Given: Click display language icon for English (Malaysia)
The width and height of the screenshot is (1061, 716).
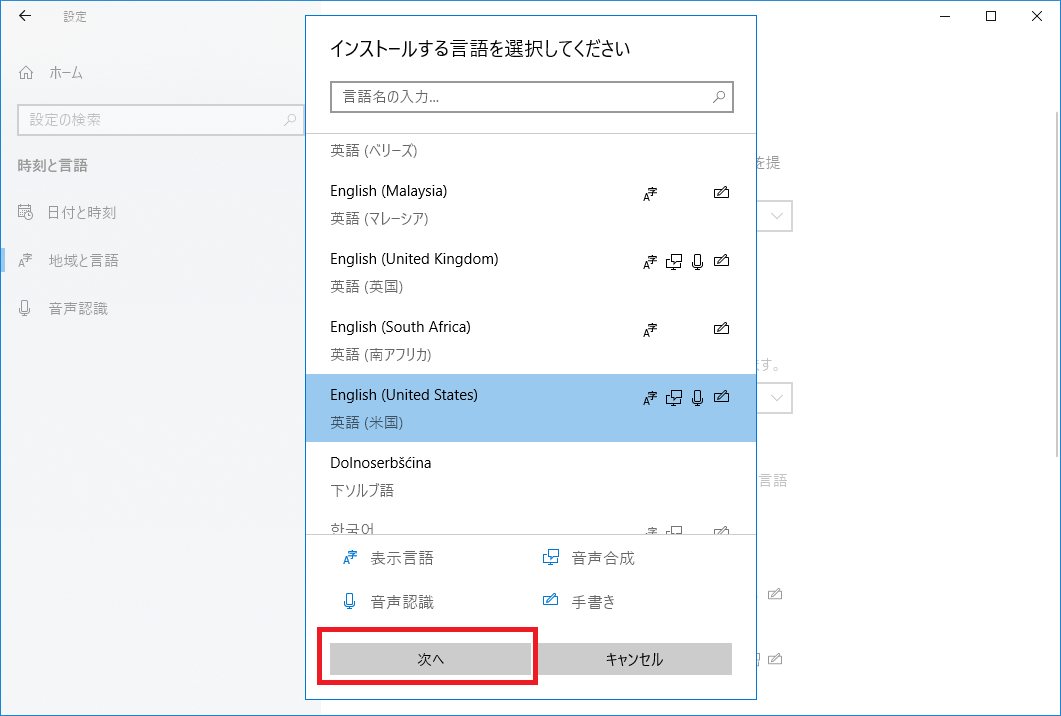Looking at the screenshot, I should coord(650,194).
